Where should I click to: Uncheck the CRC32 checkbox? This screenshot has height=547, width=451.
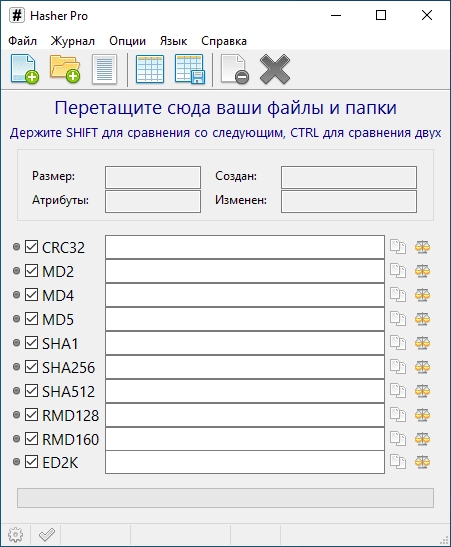[31, 247]
